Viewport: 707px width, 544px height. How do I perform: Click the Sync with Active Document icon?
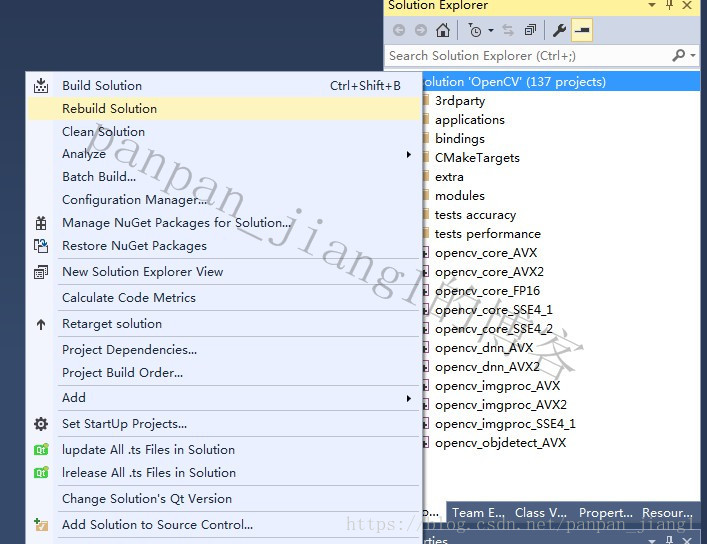coord(508,30)
